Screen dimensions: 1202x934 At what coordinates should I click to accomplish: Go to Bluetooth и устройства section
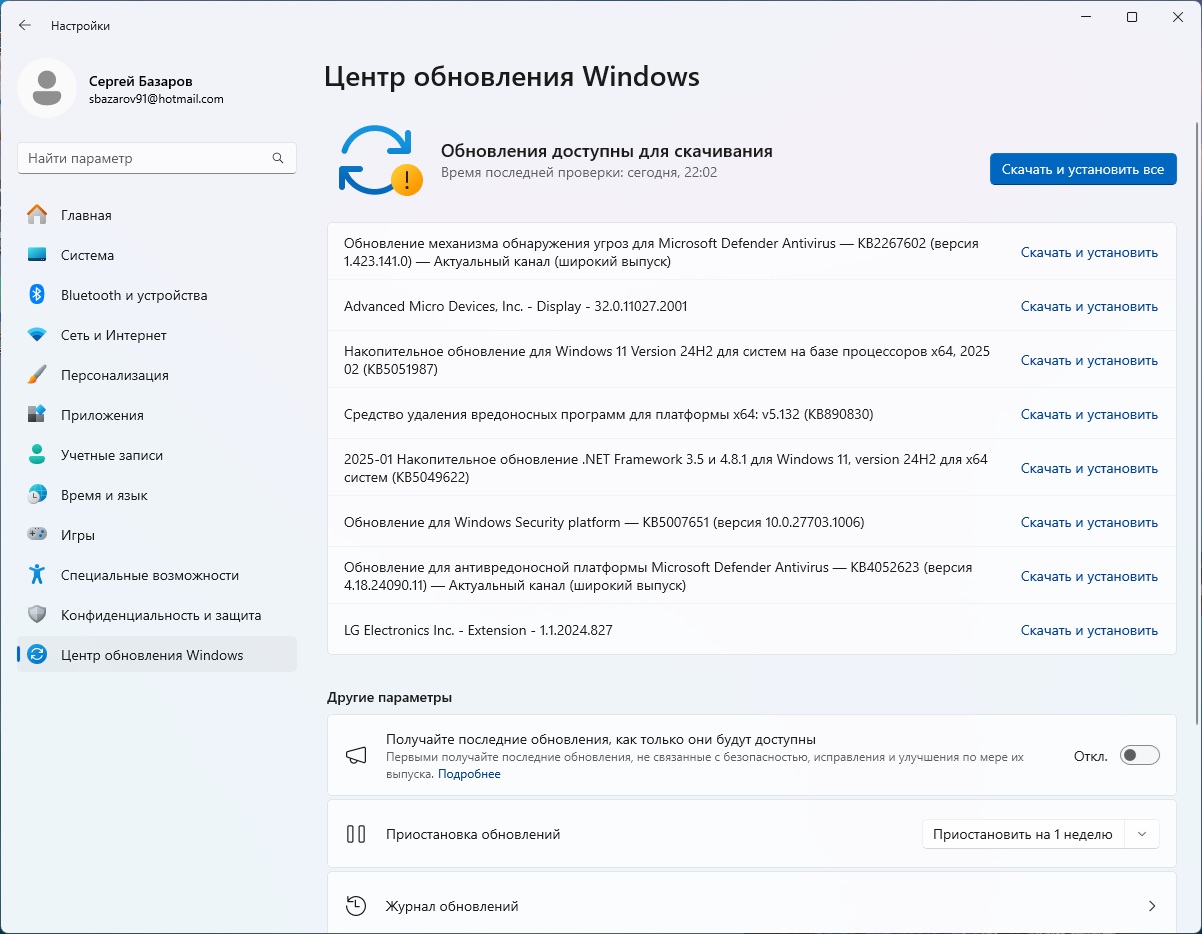coord(157,295)
